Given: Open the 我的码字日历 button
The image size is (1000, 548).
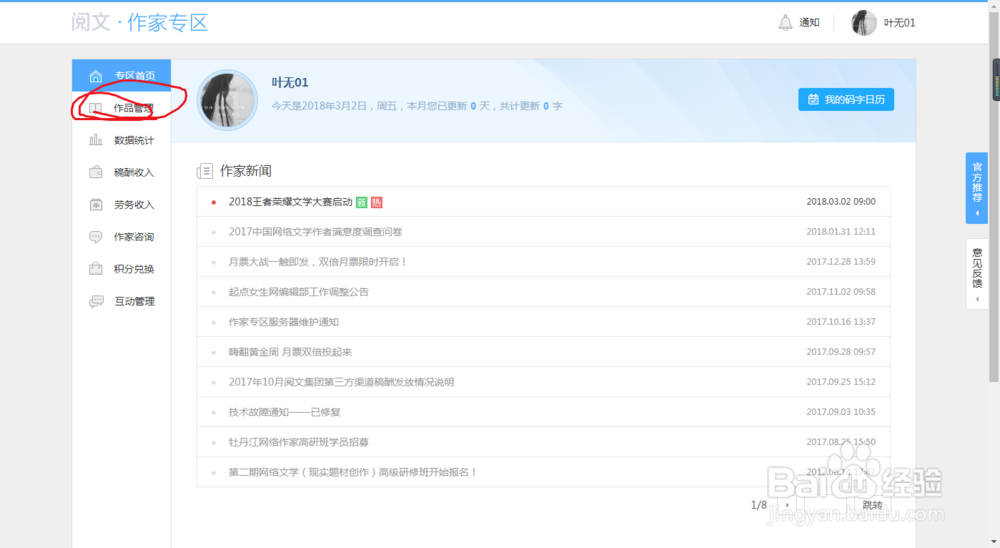Looking at the screenshot, I should tap(846, 100).
